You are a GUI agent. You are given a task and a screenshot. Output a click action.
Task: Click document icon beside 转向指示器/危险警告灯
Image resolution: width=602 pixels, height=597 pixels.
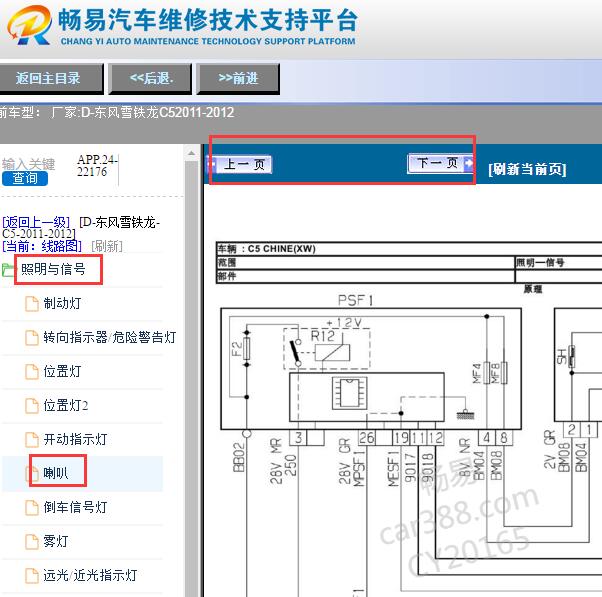pos(32,338)
